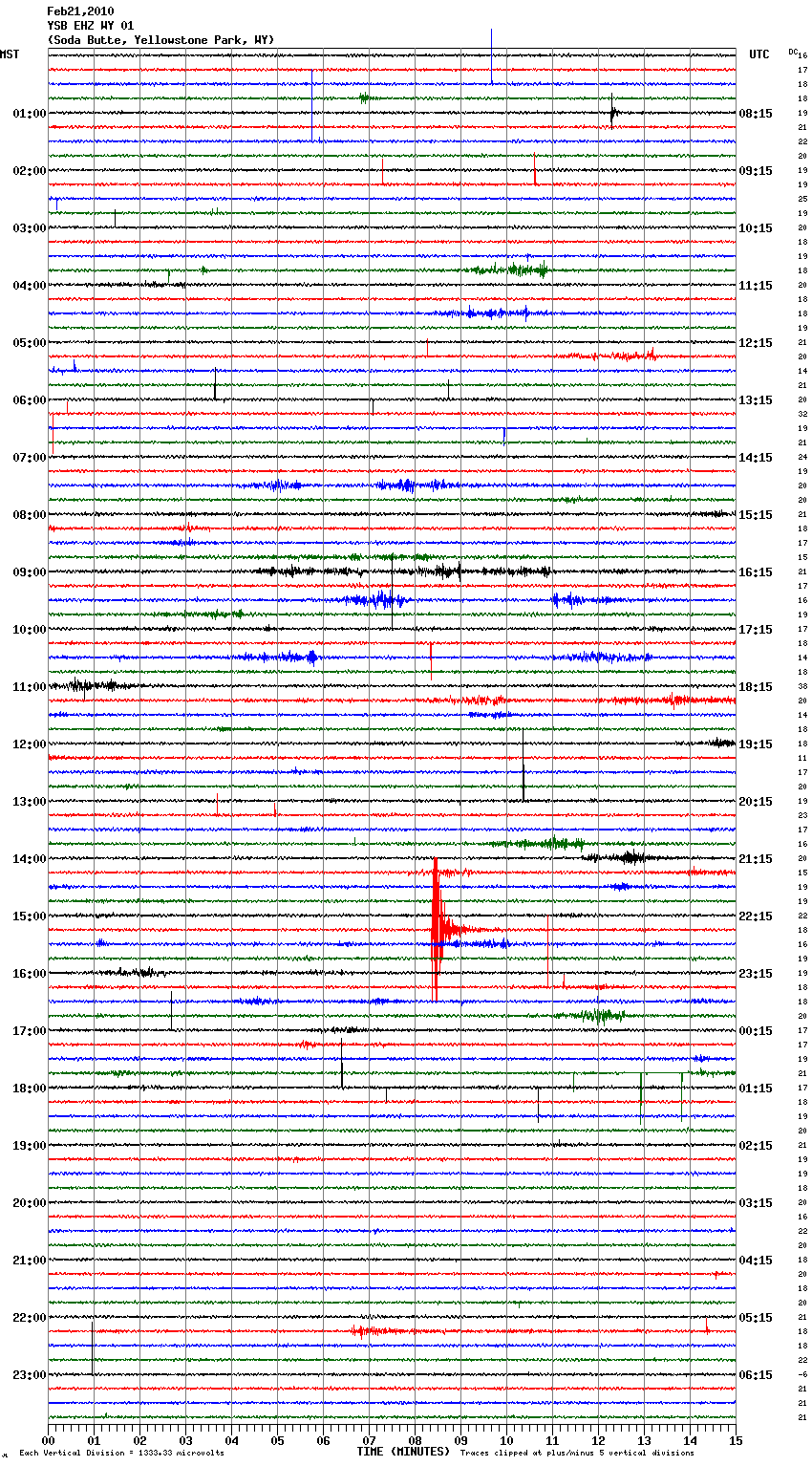812x1466 pixels.
Task: Click minute tick 12 on bottom axis
Action: pyautogui.click(x=598, y=1440)
